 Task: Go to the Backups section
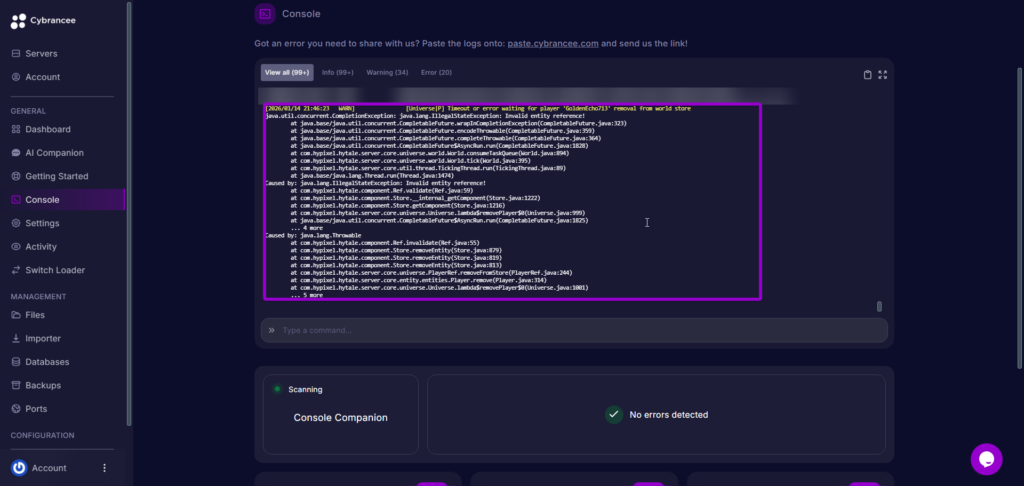[x=44, y=385]
